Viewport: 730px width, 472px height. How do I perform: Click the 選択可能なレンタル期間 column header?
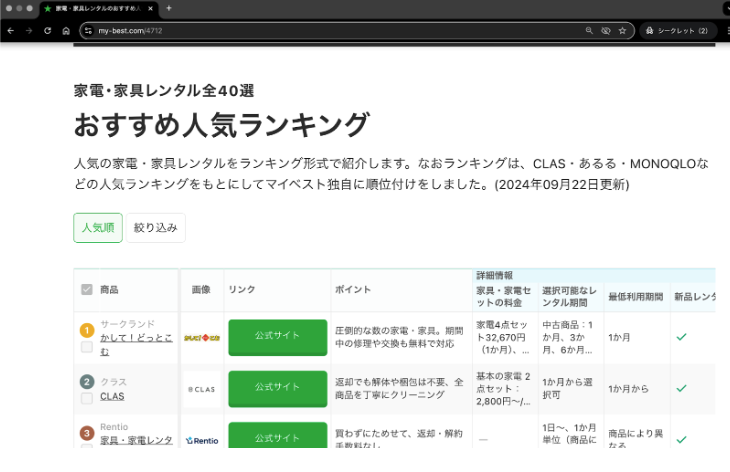[569, 297]
